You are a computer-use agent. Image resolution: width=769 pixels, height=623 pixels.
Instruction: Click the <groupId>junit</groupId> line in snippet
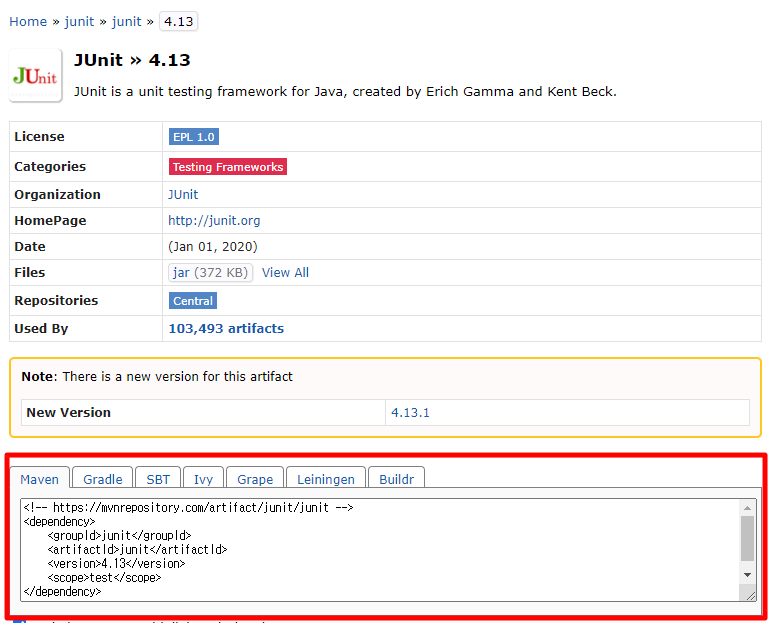[119, 536]
